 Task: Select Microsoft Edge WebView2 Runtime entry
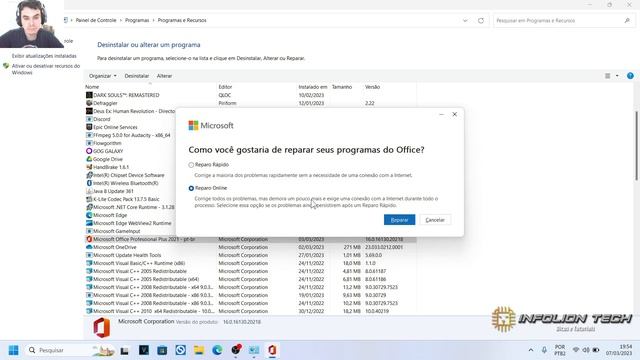click(x=132, y=223)
